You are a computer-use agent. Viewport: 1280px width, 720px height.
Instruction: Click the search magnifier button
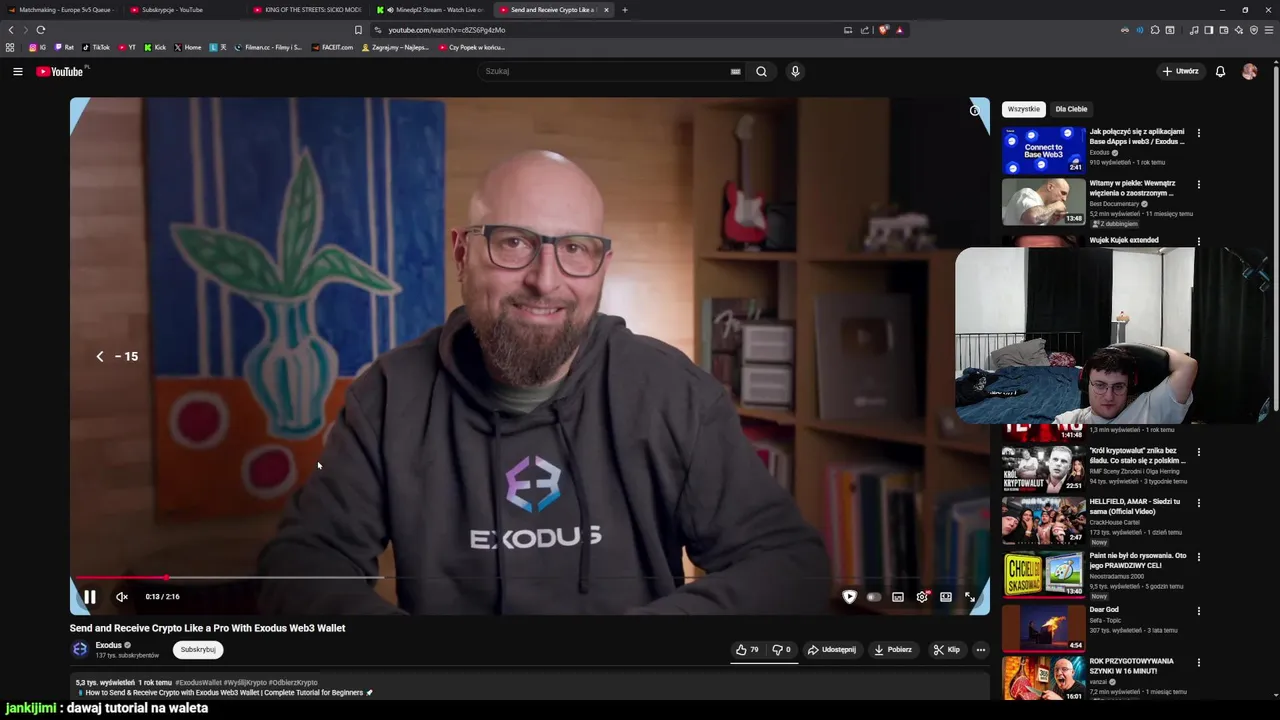point(761,71)
